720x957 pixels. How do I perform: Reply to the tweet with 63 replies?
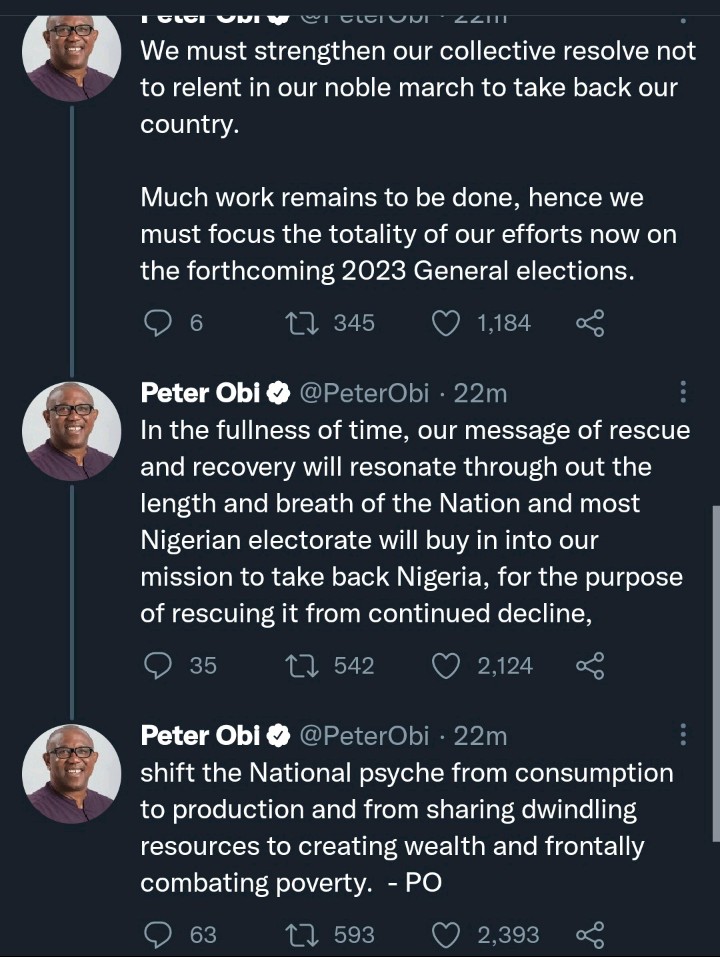[x=158, y=935]
